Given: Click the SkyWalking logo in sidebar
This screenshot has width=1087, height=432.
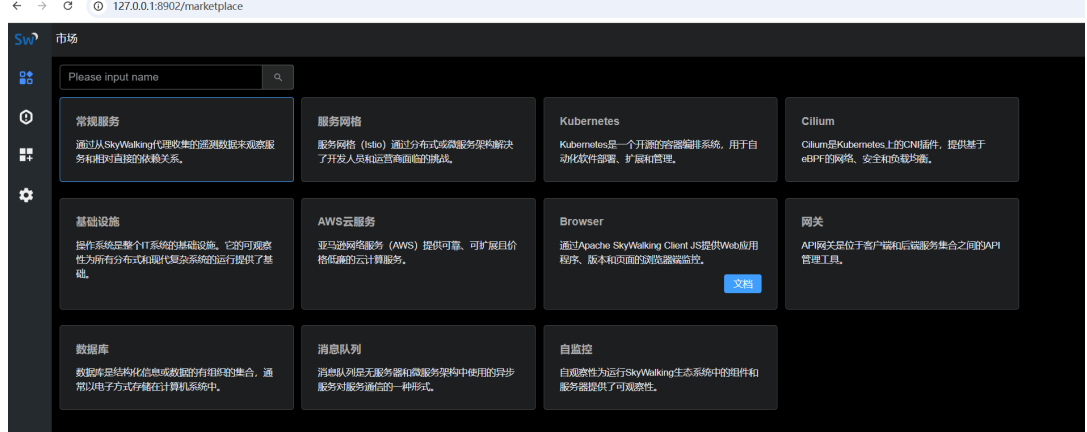Looking at the screenshot, I should (26, 39).
